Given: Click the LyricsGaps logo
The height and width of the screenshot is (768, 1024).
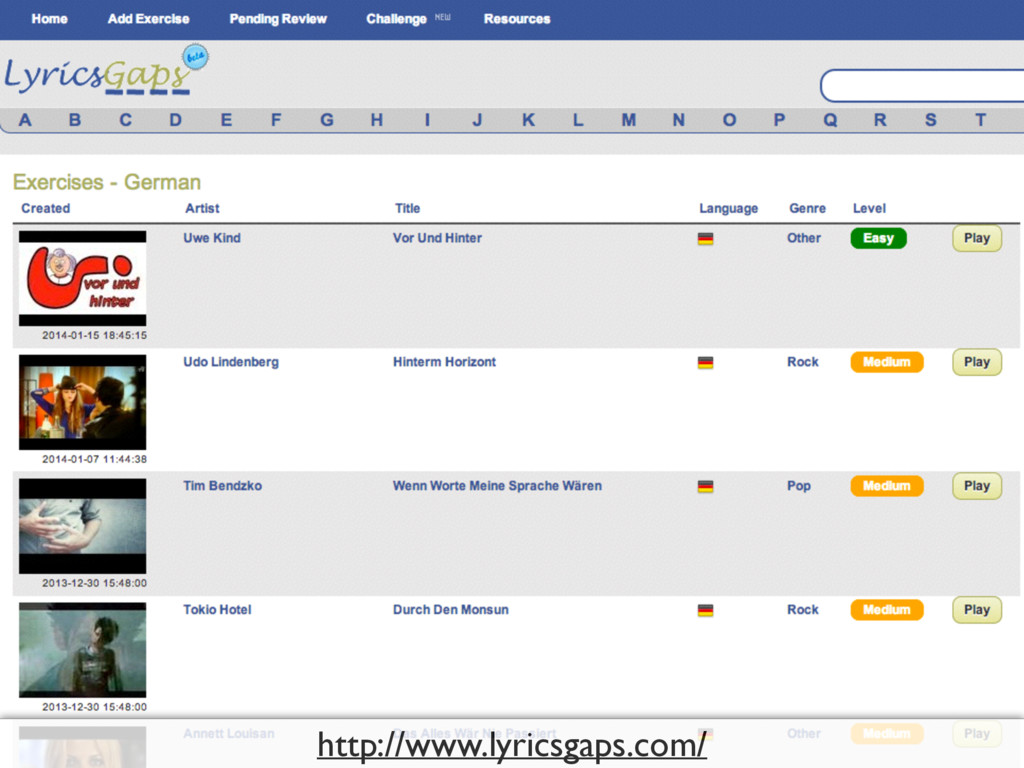Looking at the screenshot, I should (x=106, y=71).
